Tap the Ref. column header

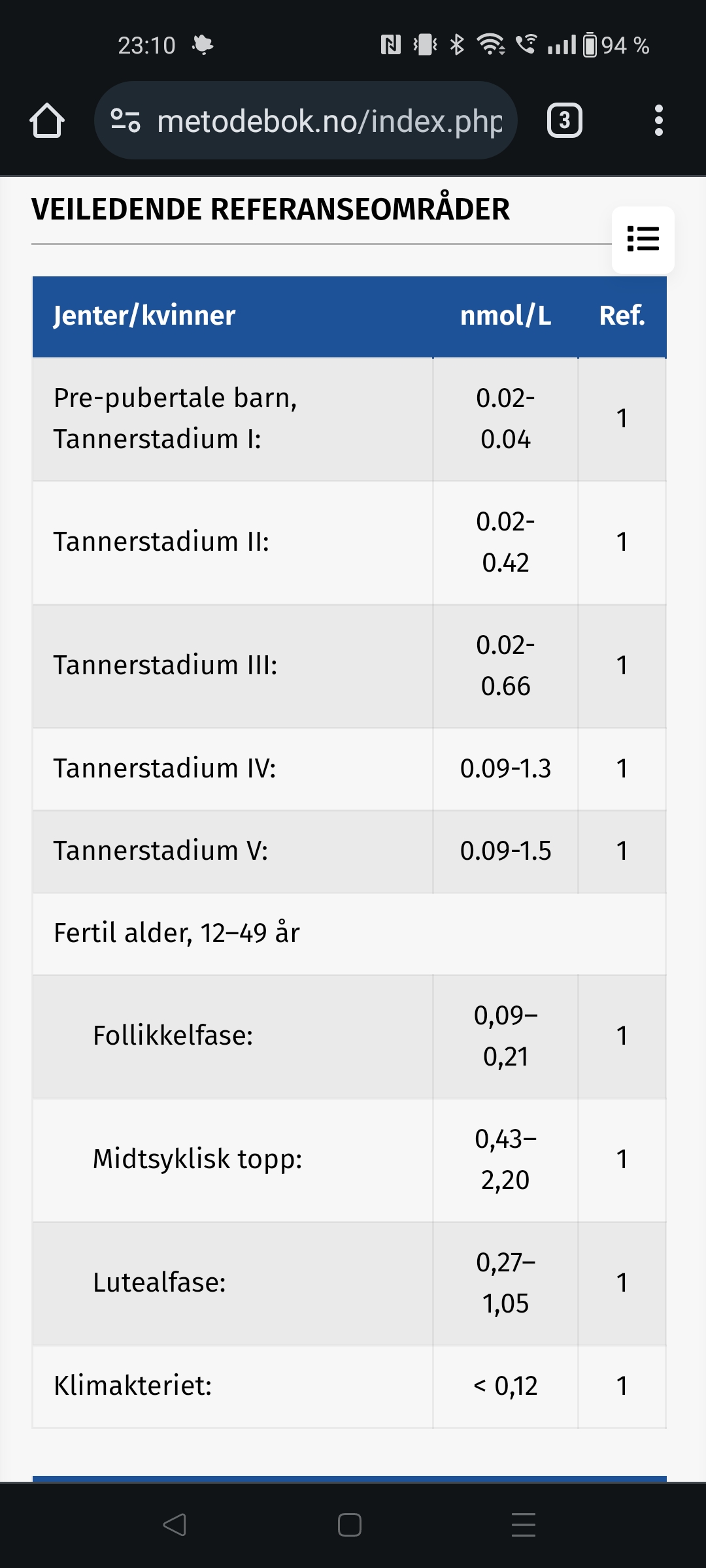tap(622, 316)
